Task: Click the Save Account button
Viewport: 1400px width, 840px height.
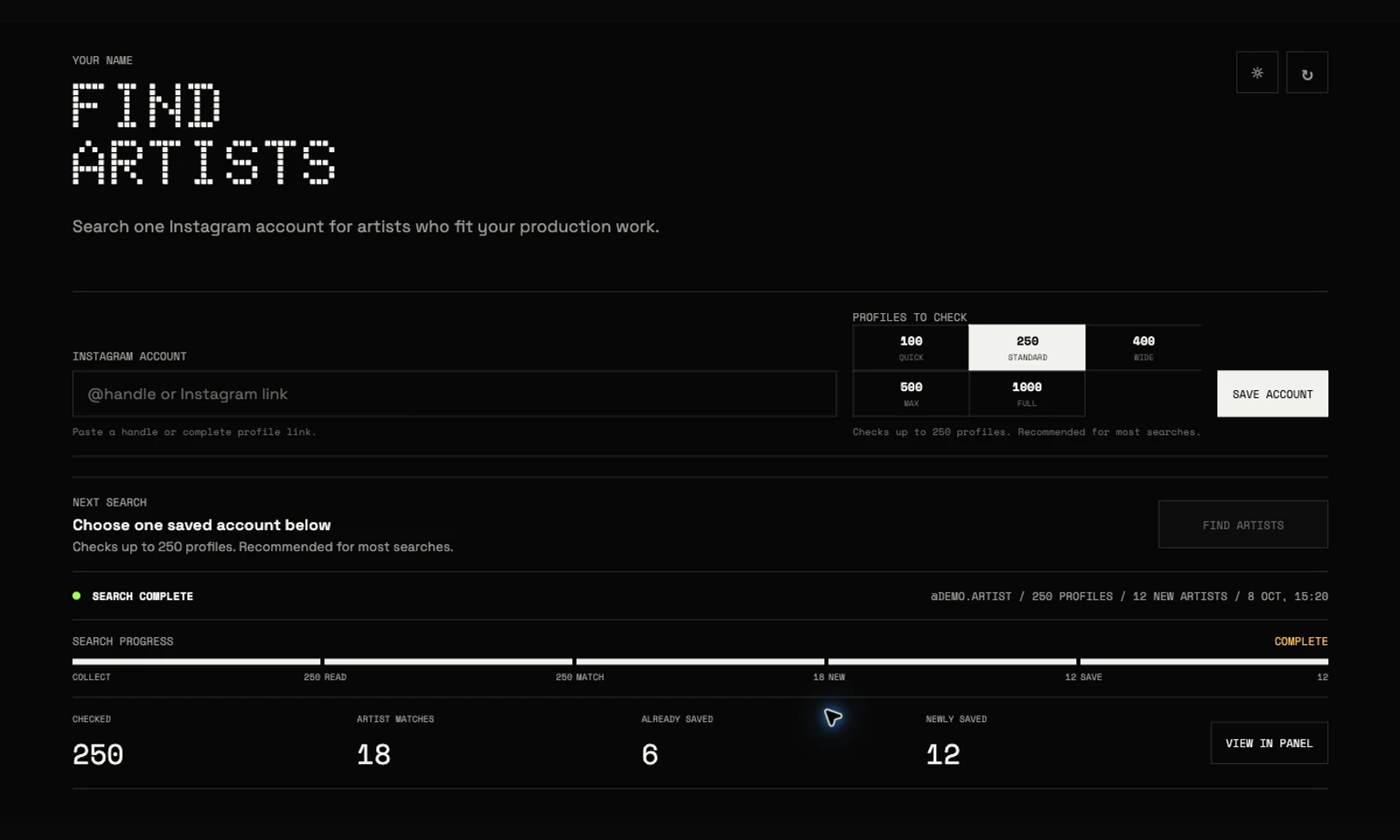Action: pos(1272,394)
